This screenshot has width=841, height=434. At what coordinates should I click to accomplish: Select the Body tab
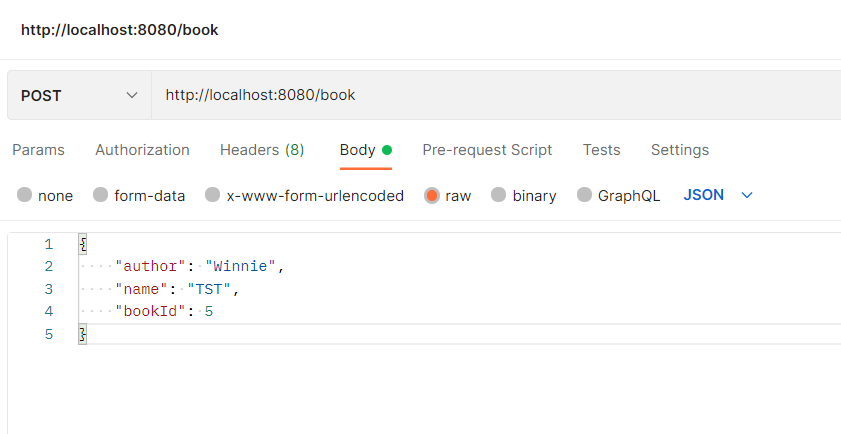[357, 150]
